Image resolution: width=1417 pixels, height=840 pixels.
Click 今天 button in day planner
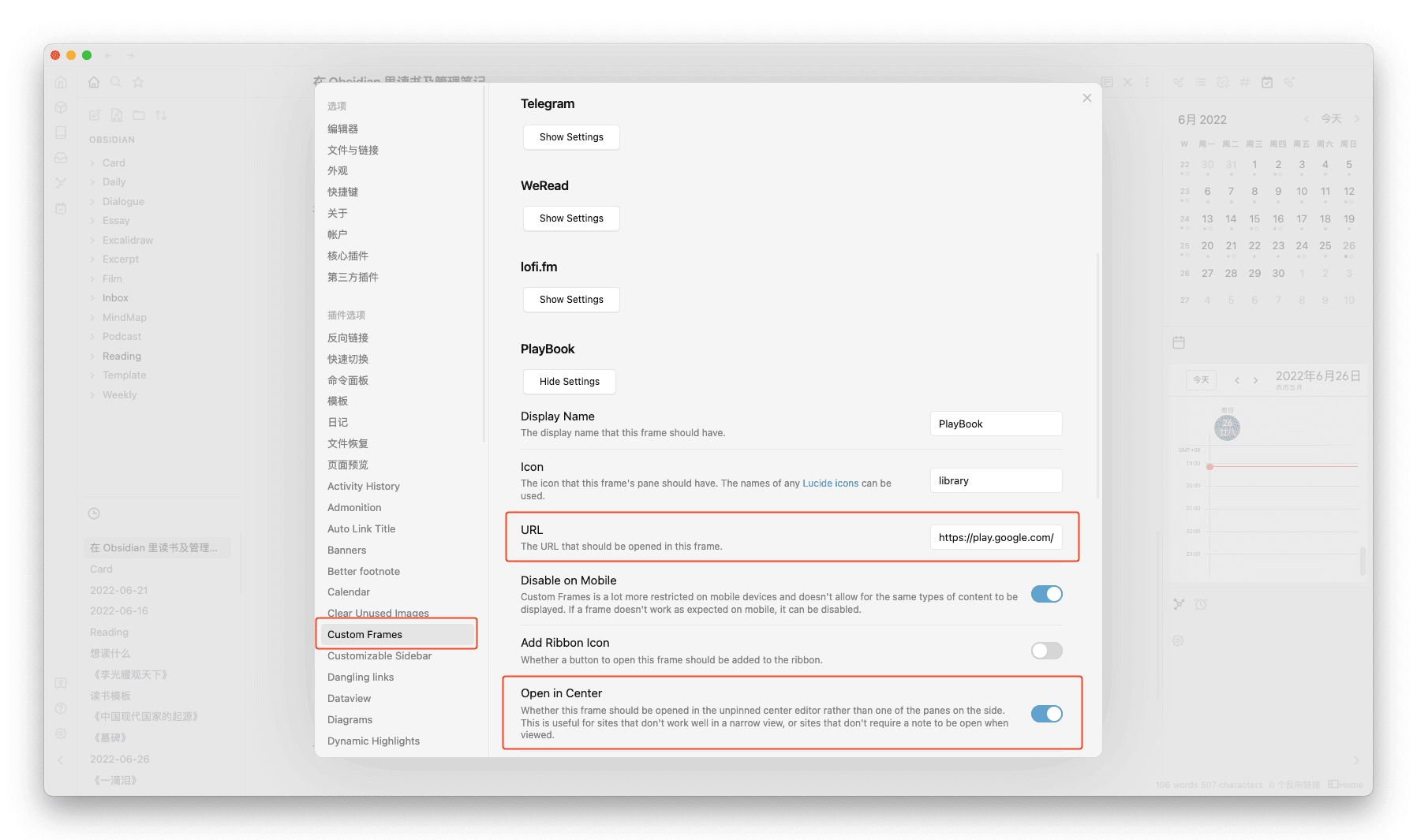tap(1201, 380)
